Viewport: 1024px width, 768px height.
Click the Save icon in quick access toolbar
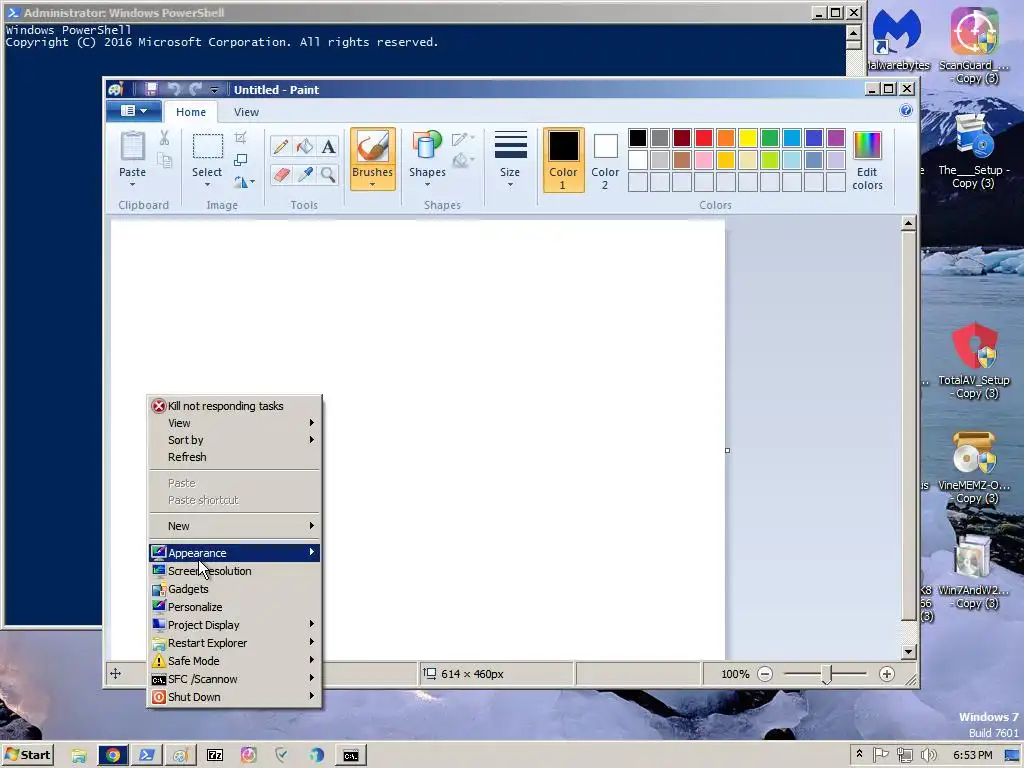click(151, 89)
